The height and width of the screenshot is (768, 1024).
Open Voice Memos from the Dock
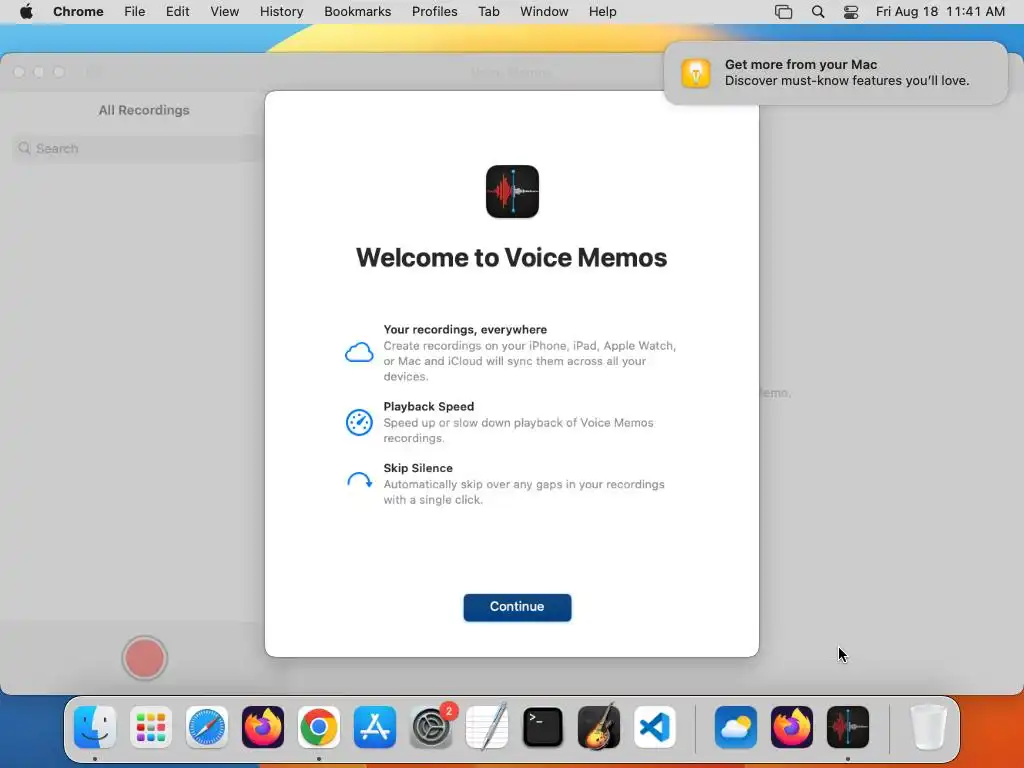[x=848, y=727]
